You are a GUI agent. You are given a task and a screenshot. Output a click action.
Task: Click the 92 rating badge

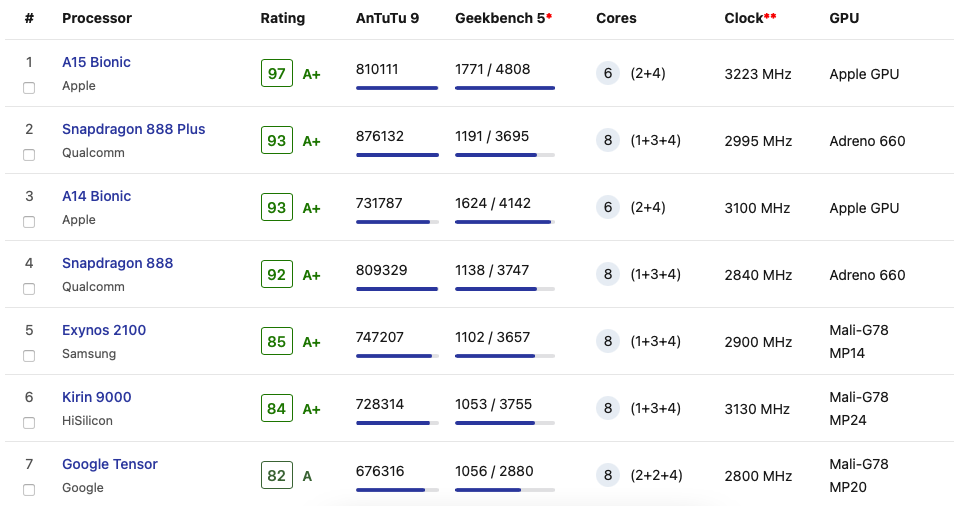pos(276,274)
